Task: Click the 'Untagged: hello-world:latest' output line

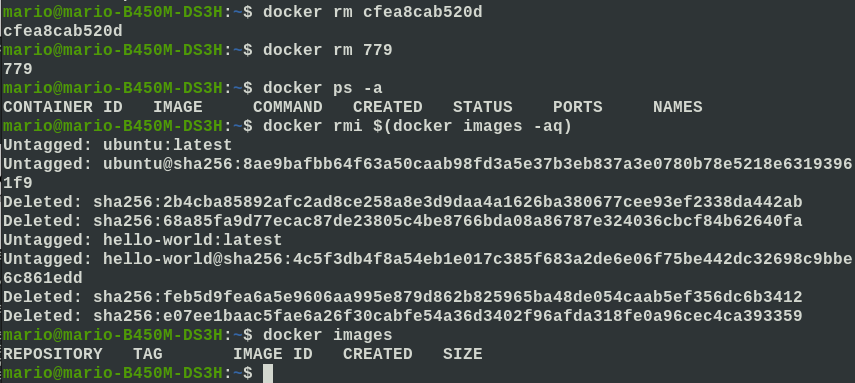Action: coord(143,240)
